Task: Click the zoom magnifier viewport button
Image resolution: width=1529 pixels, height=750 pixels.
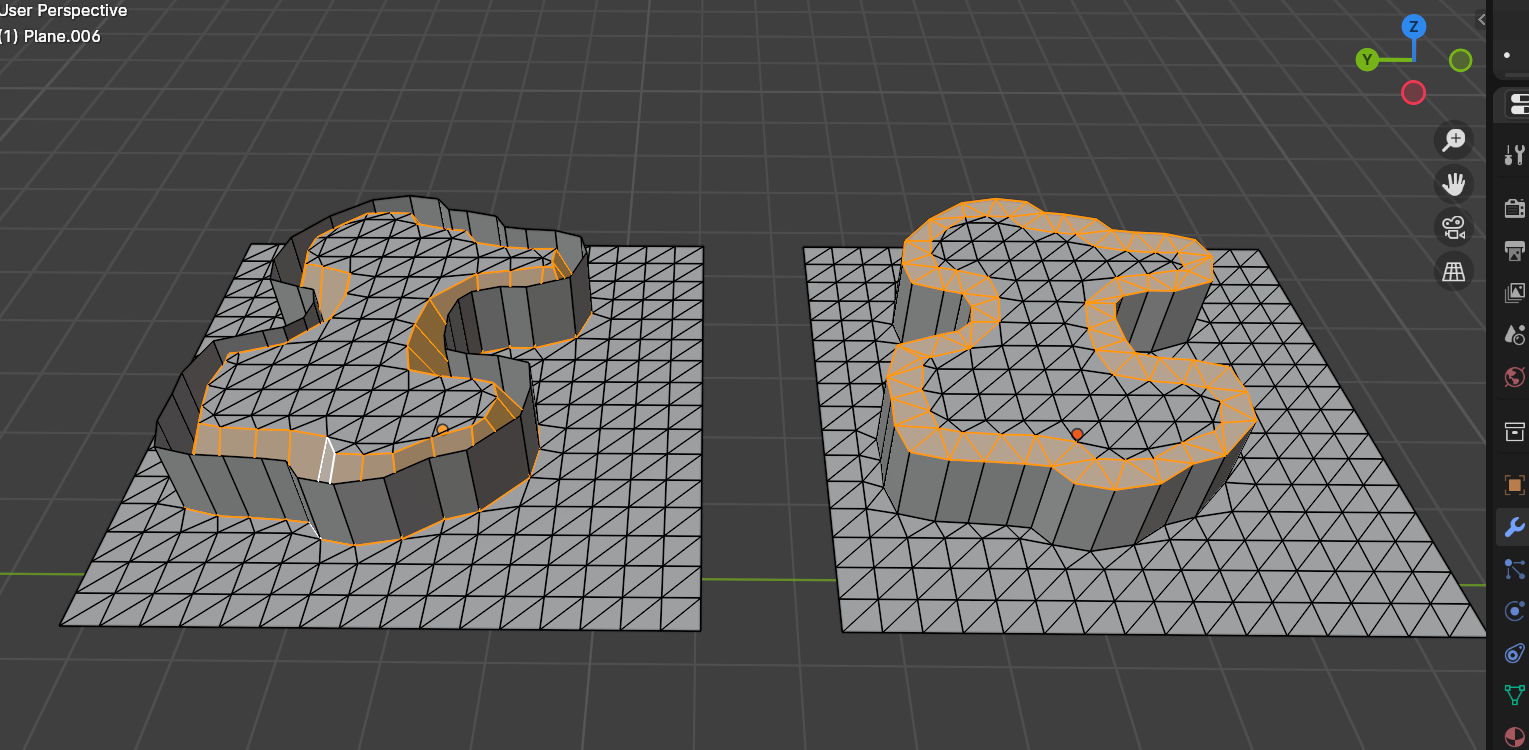Action: (x=1453, y=140)
